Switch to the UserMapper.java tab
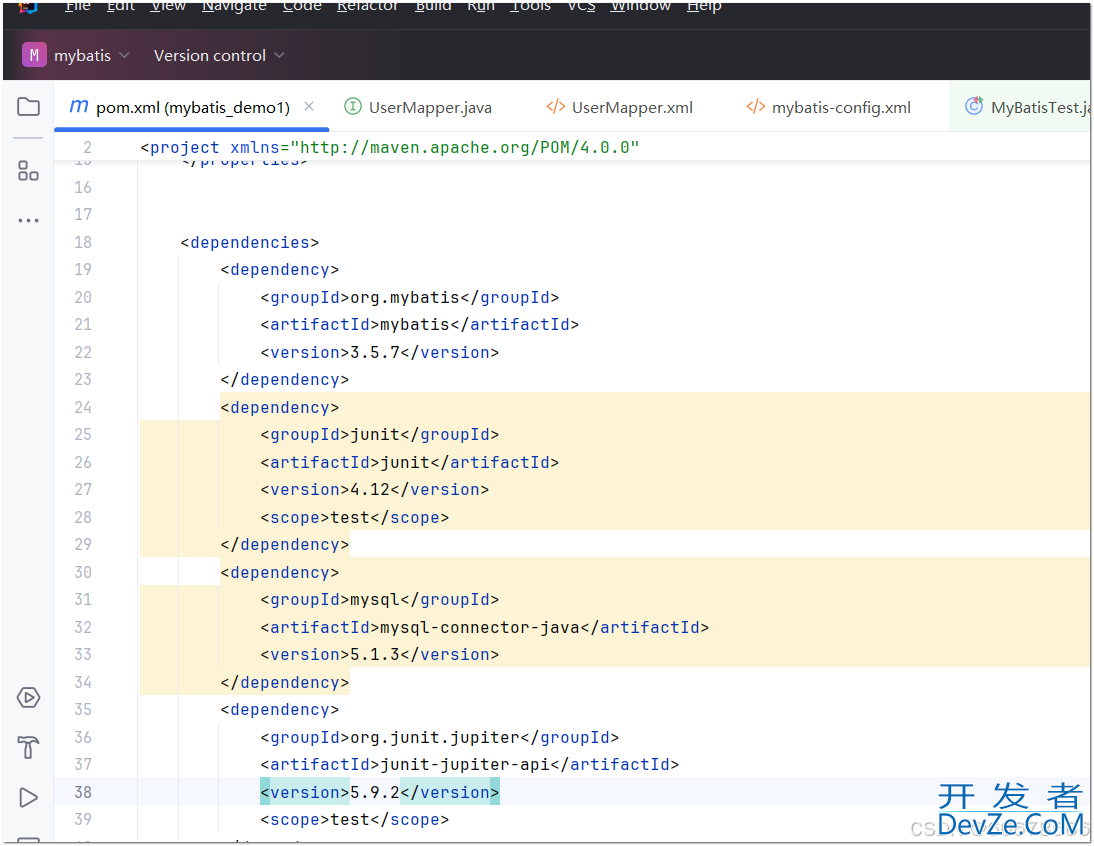Viewport: 1094px width, 846px height. tap(418, 107)
